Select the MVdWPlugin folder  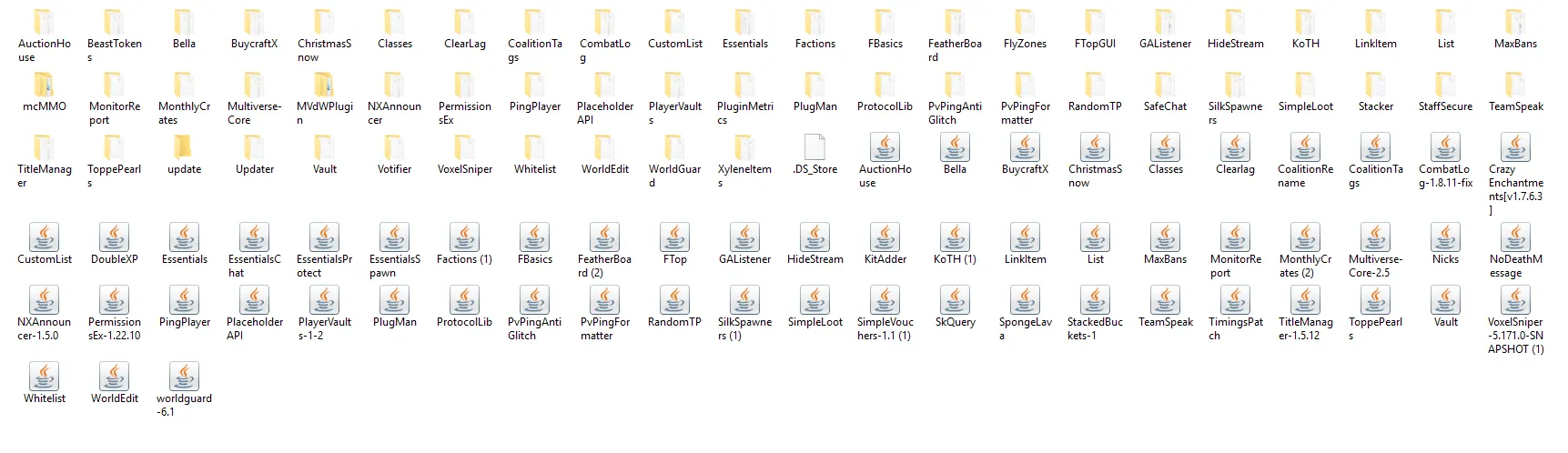pyautogui.click(x=324, y=97)
